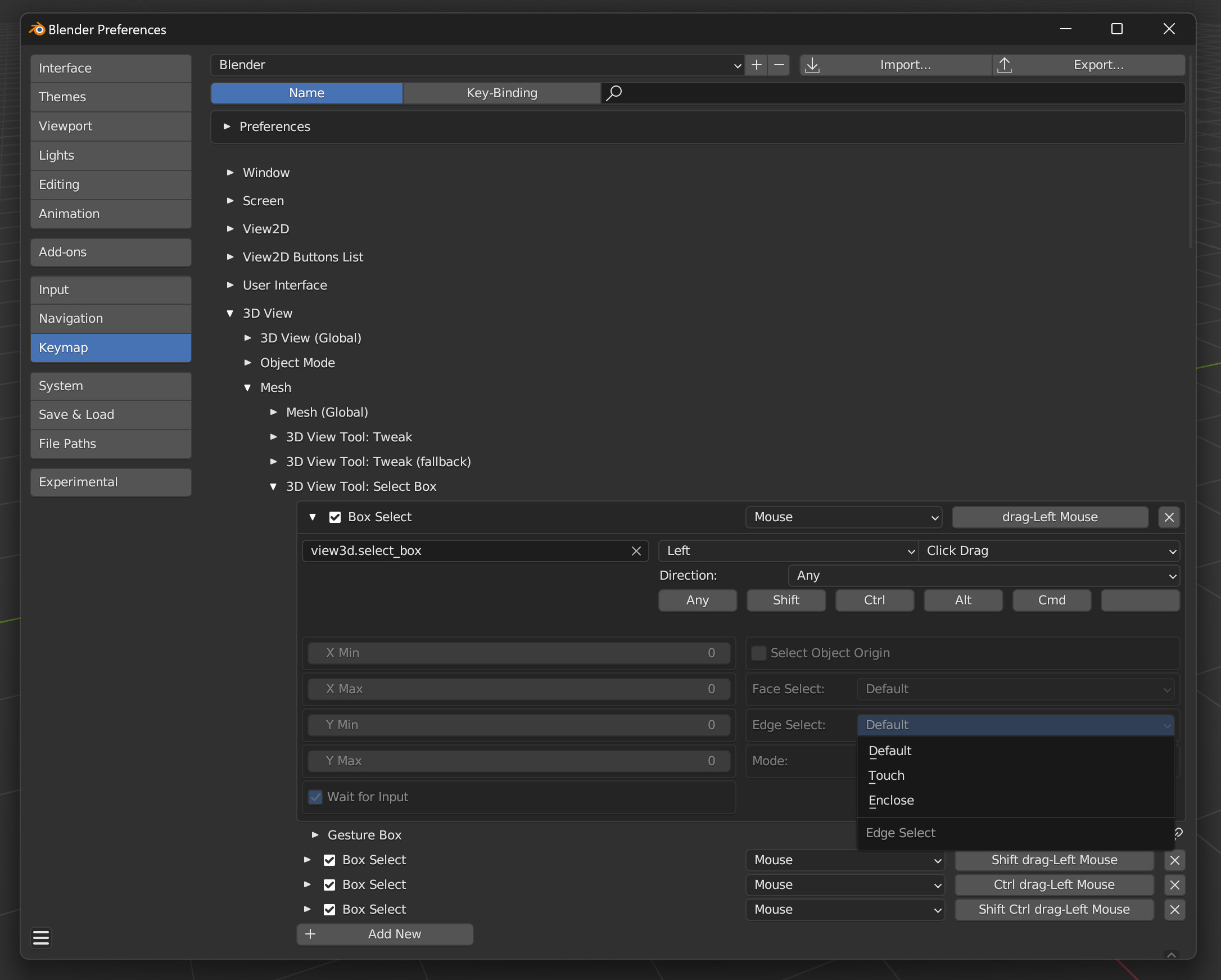The height and width of the screenshot is (980, 1221).
Task: Open the Click Drag event type dropdown
Action: [1050, 551]
